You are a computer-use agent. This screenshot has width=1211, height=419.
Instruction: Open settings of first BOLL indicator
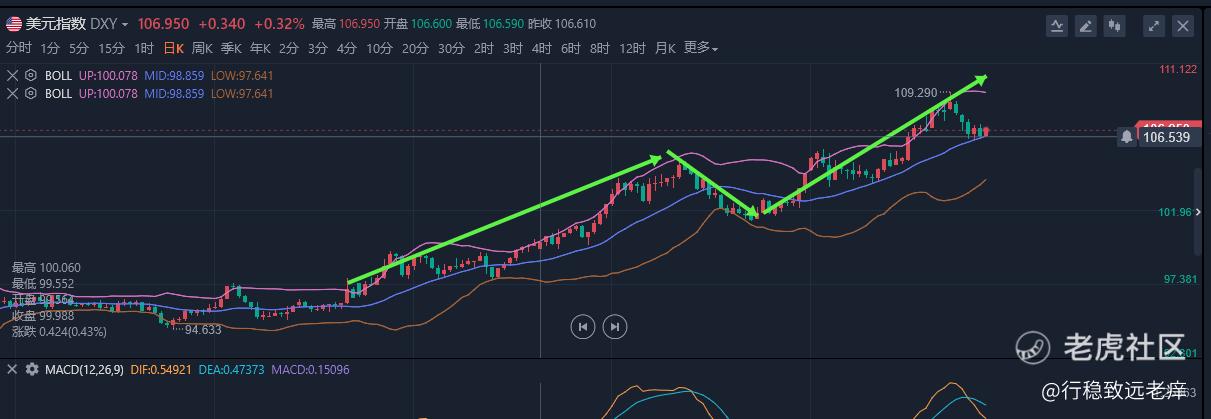(31, 75)
